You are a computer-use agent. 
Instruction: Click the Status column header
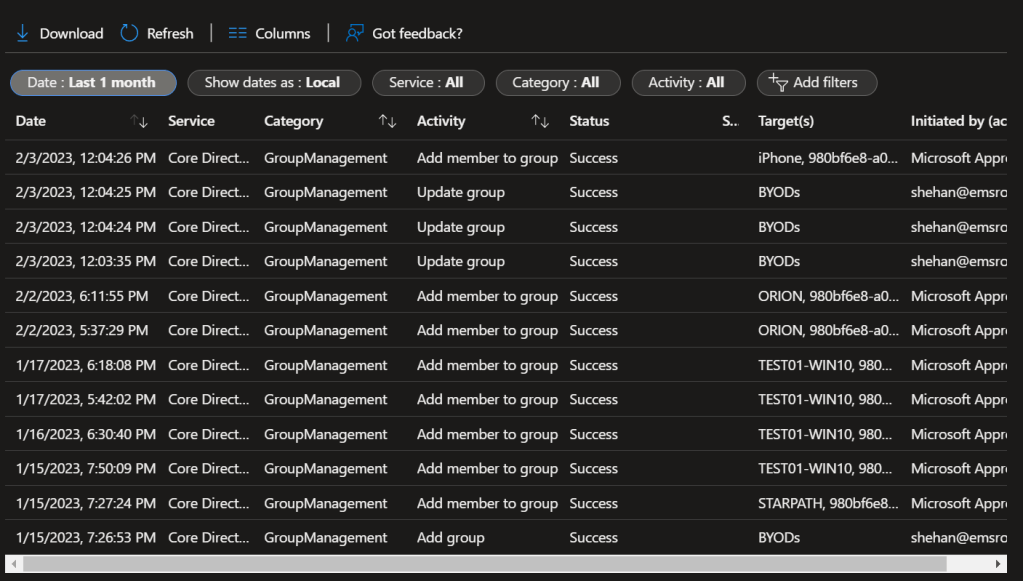click(589, 121)
